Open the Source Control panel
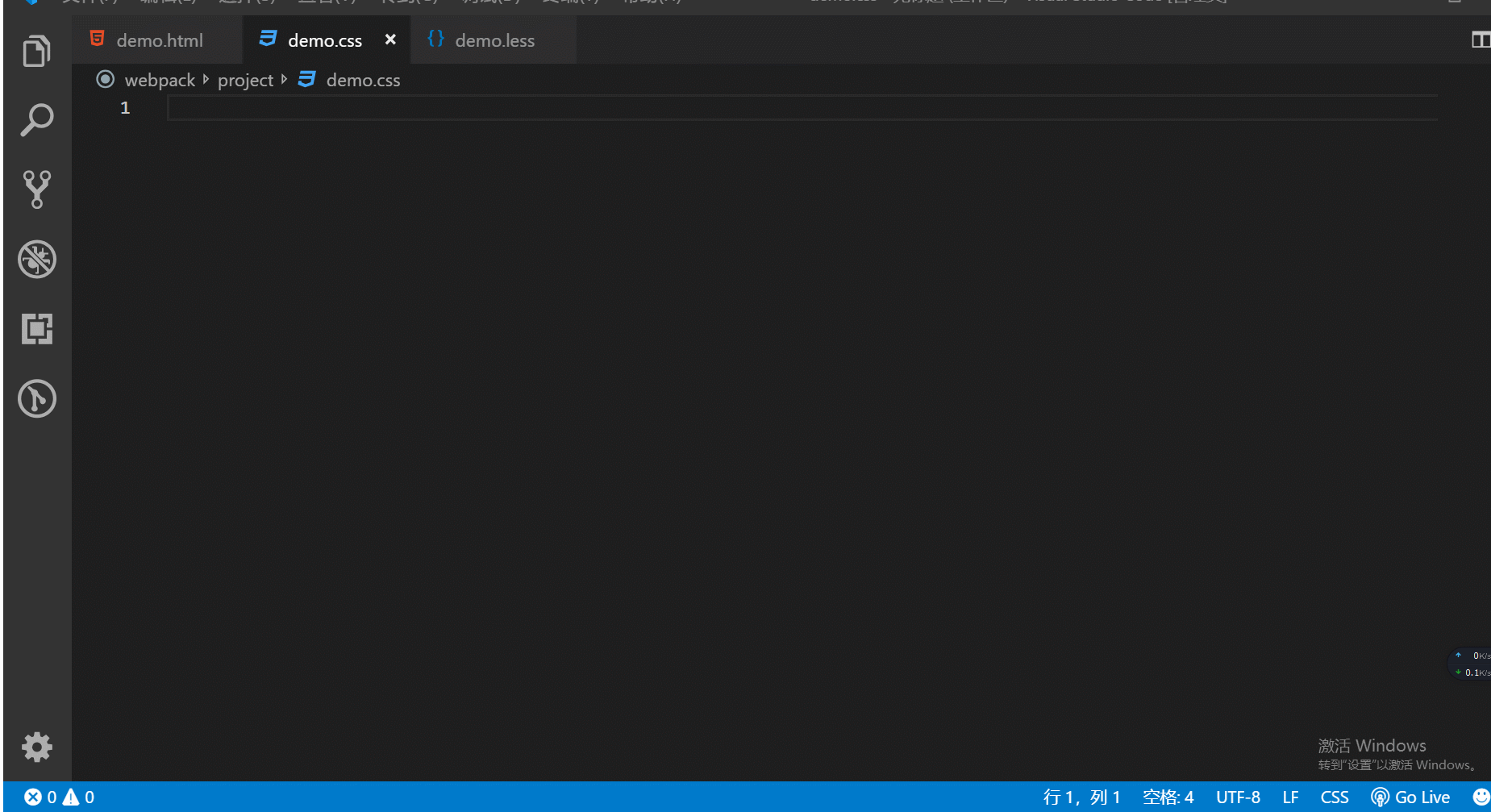The width and height of the screenshot is (1491, 812). [x=36, y=189]
